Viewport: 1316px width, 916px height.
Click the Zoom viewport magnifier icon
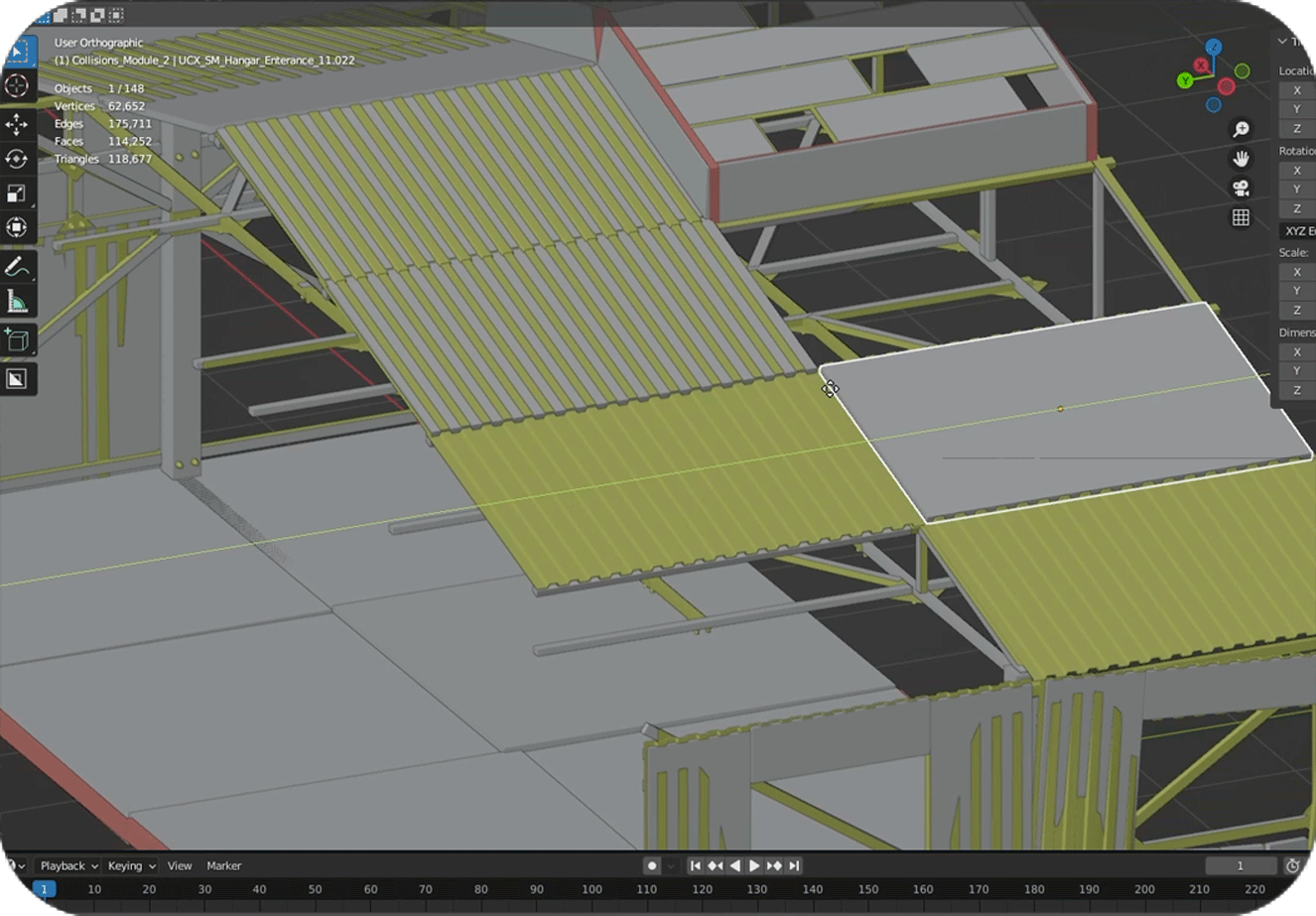pos(1241,129)
